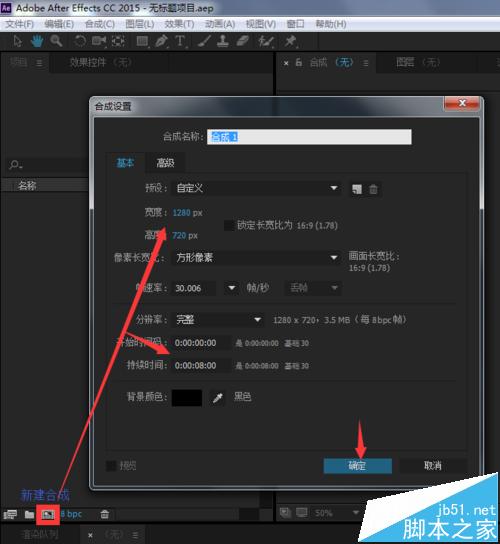Open the 窗口 menu
Image resolution: width=500 pixels, height=544 pixels.
click(295, 24)
